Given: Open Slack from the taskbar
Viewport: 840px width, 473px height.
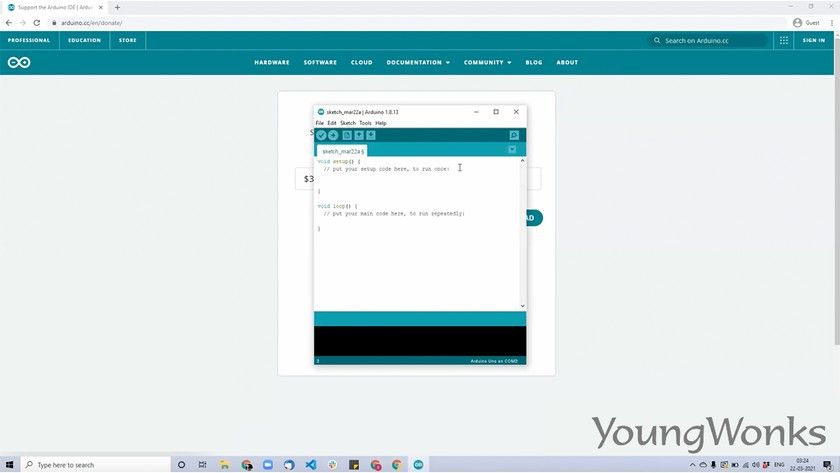Looking at the screenshot, I should 332,464.
